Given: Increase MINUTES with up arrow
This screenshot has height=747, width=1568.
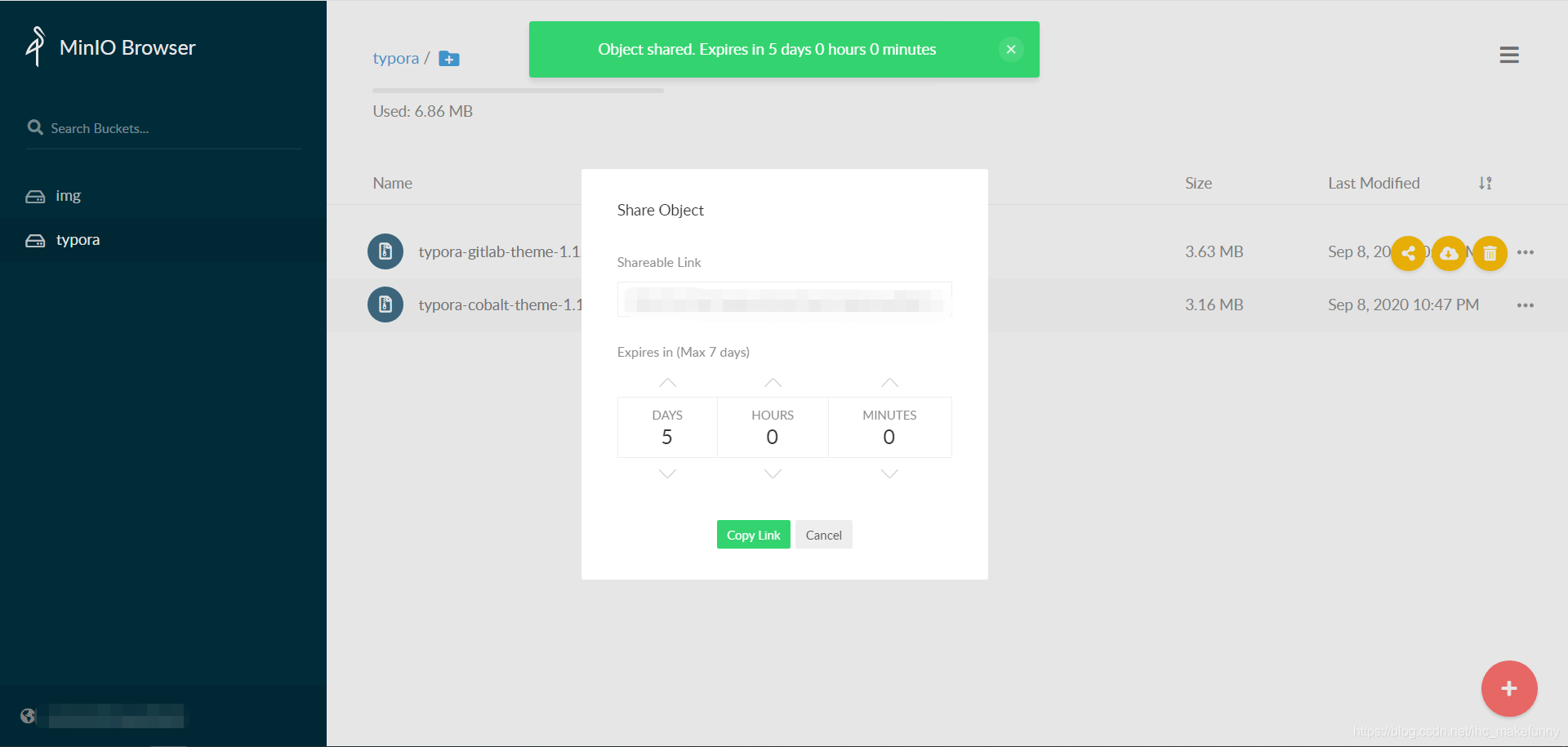Looking at the screenshot, I should click(889, 383).
